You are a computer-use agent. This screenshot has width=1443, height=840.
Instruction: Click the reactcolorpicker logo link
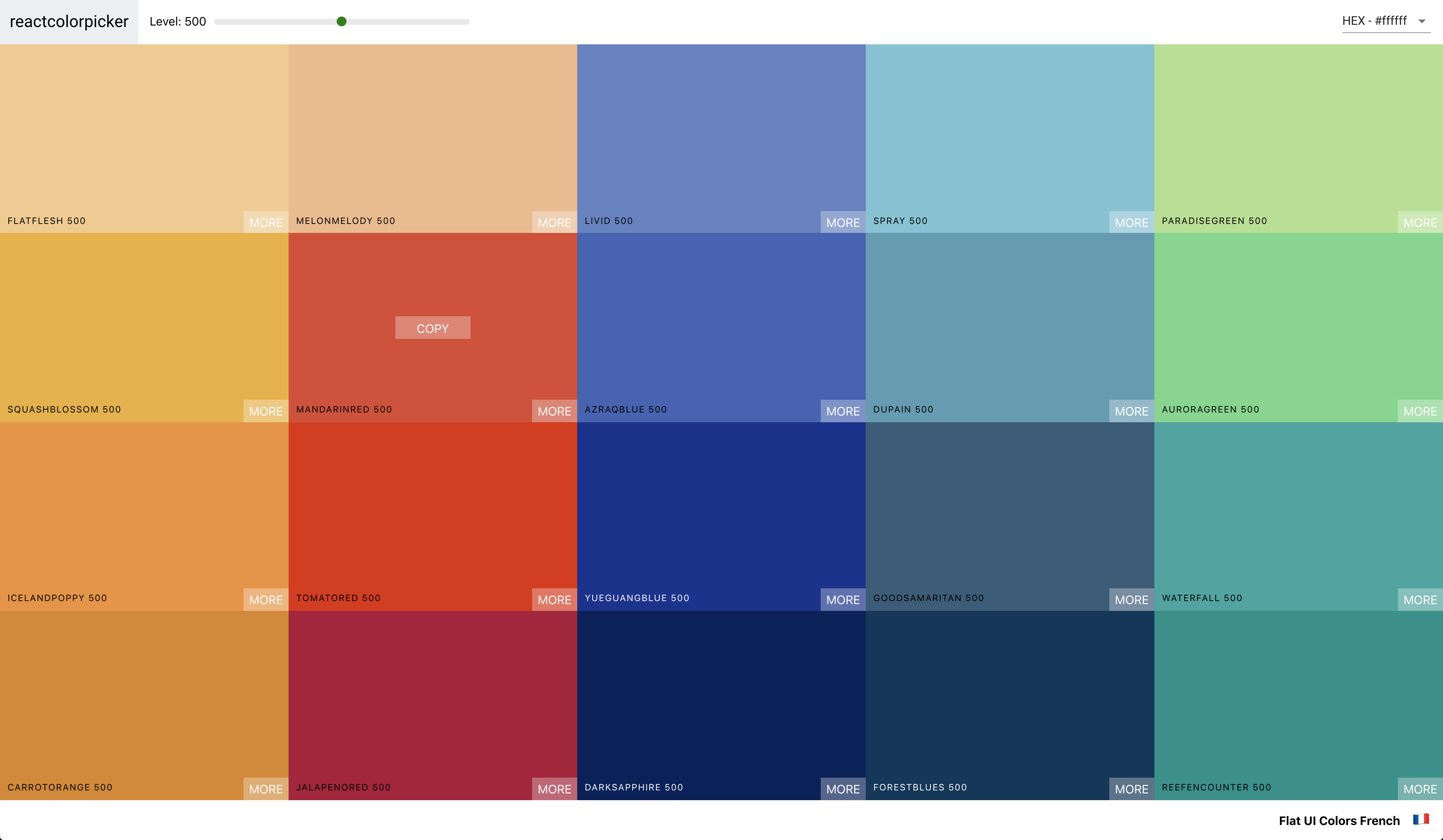click(x=69, y=22)
